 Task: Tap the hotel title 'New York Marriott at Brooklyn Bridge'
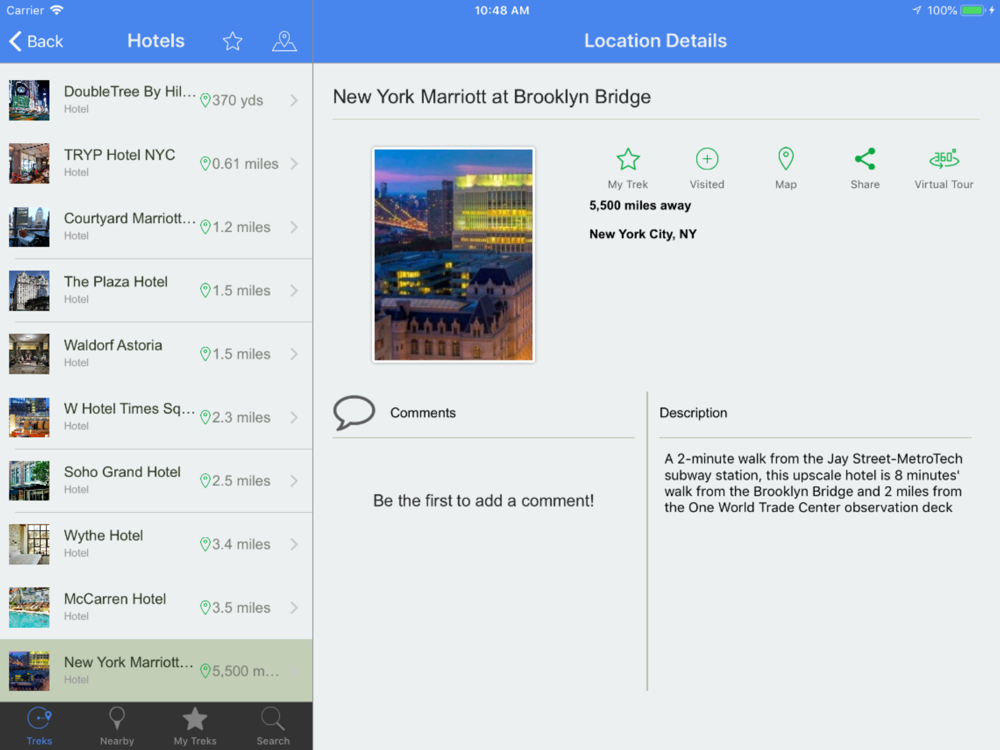(492, 97)
